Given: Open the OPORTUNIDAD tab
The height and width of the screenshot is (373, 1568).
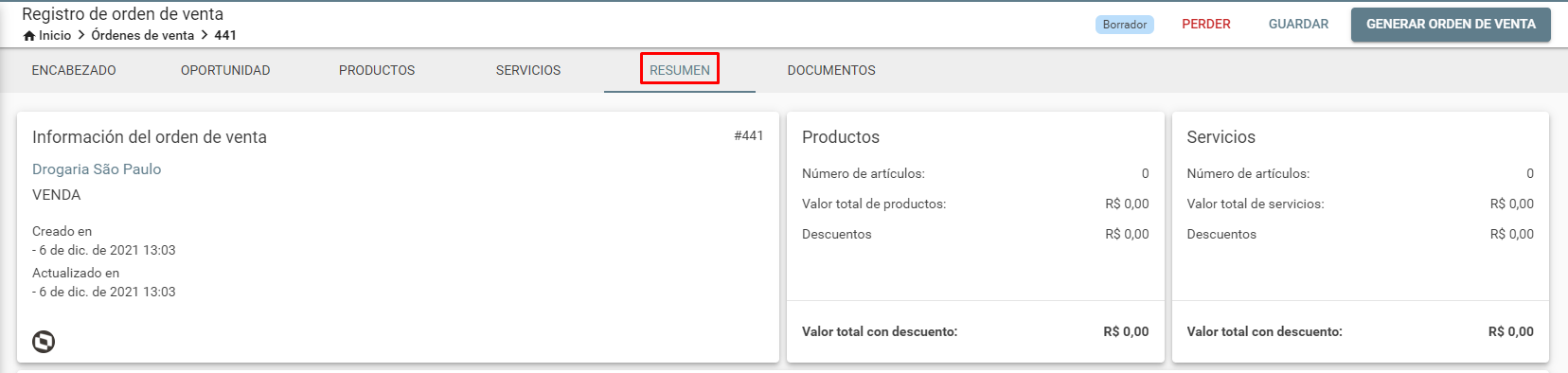Looking at the screenshot, I should tap(225, 70).
